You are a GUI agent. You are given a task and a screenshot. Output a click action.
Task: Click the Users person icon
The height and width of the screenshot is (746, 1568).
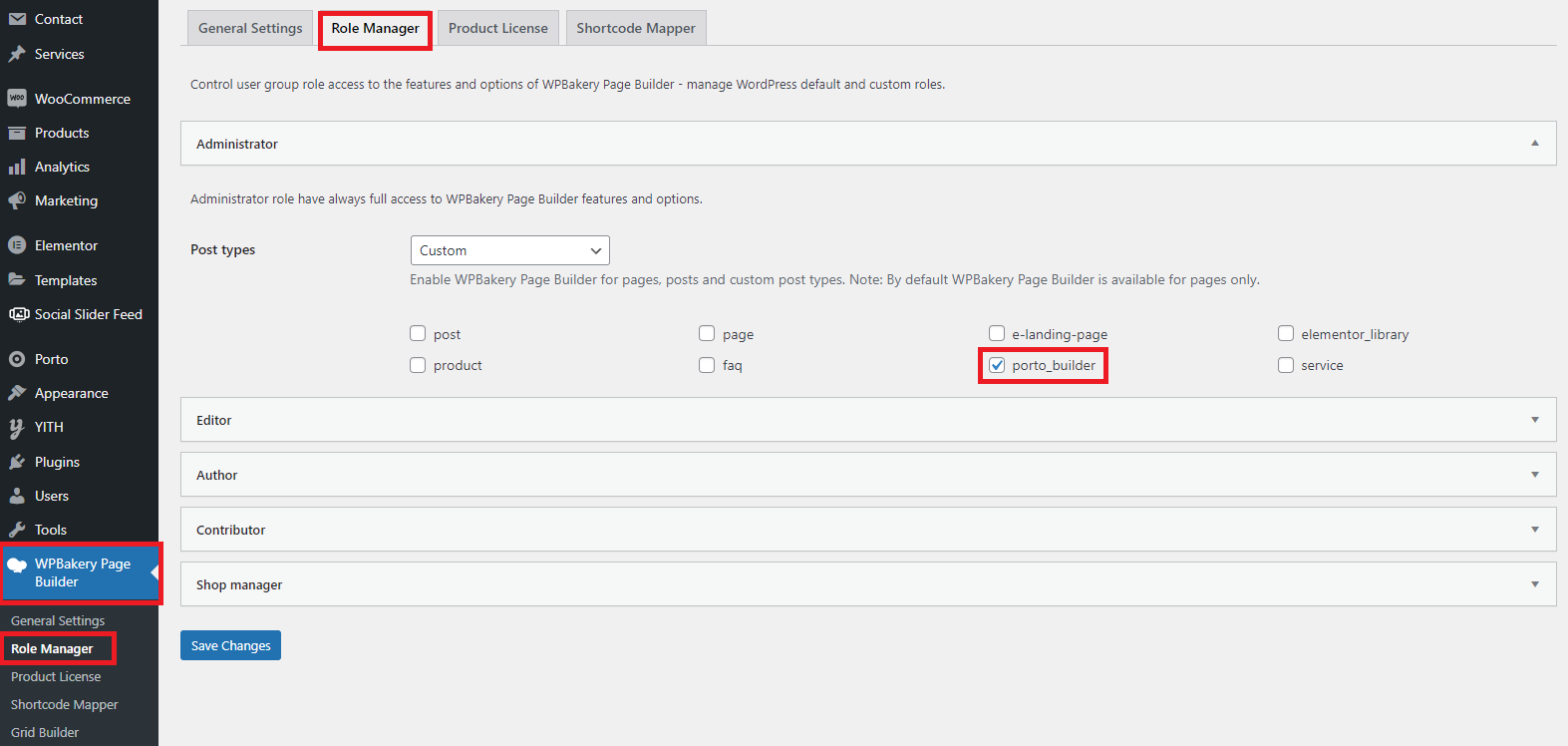tap(17, 496)
